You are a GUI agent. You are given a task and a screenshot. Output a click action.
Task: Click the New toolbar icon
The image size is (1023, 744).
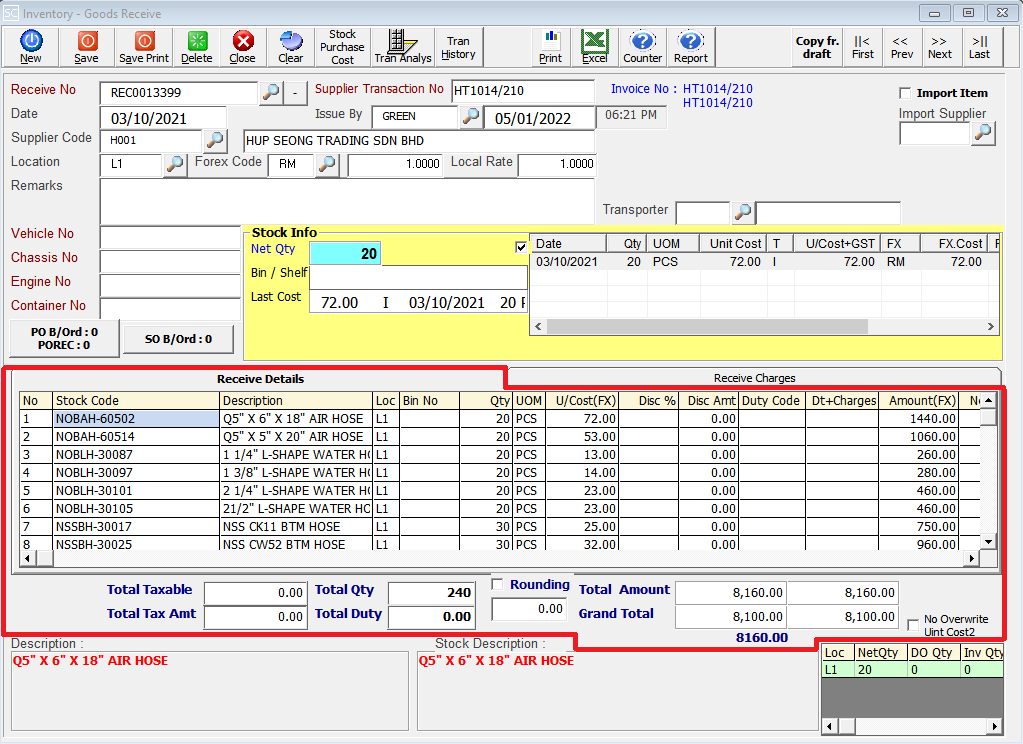click(x=31, y=47)
